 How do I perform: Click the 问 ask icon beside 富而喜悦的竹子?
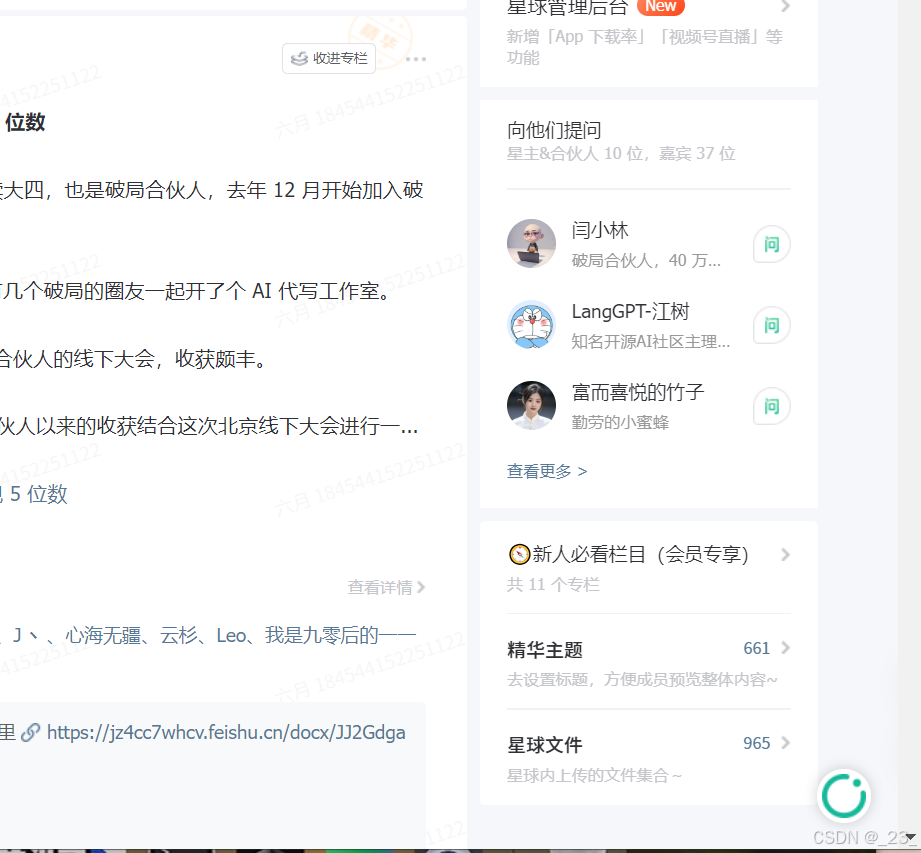click(770, 406)
